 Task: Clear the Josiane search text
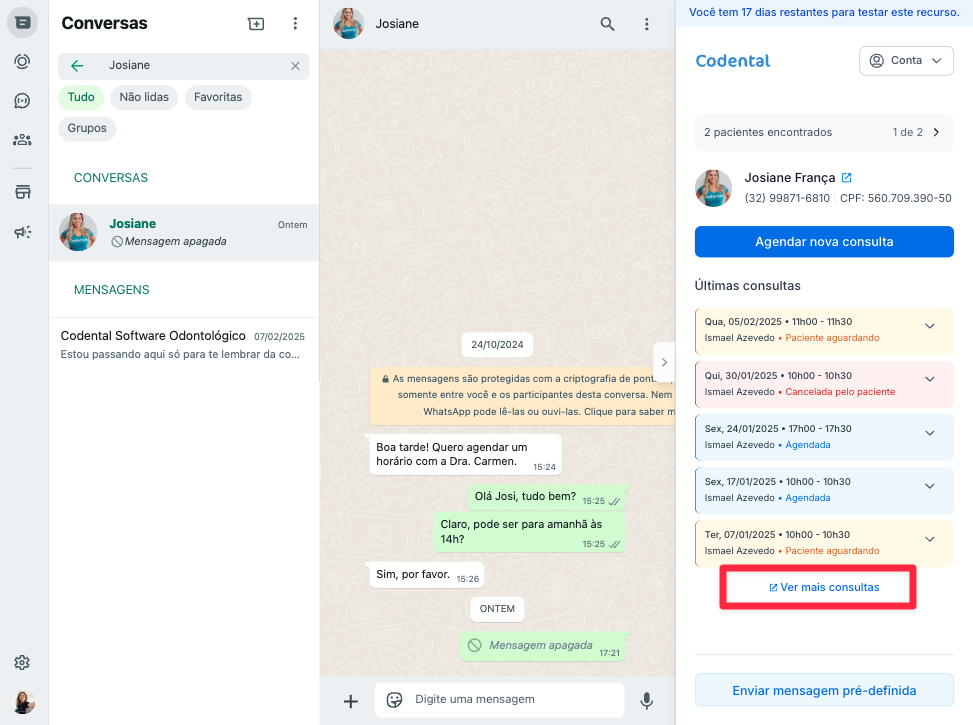(x=295, y=66)
